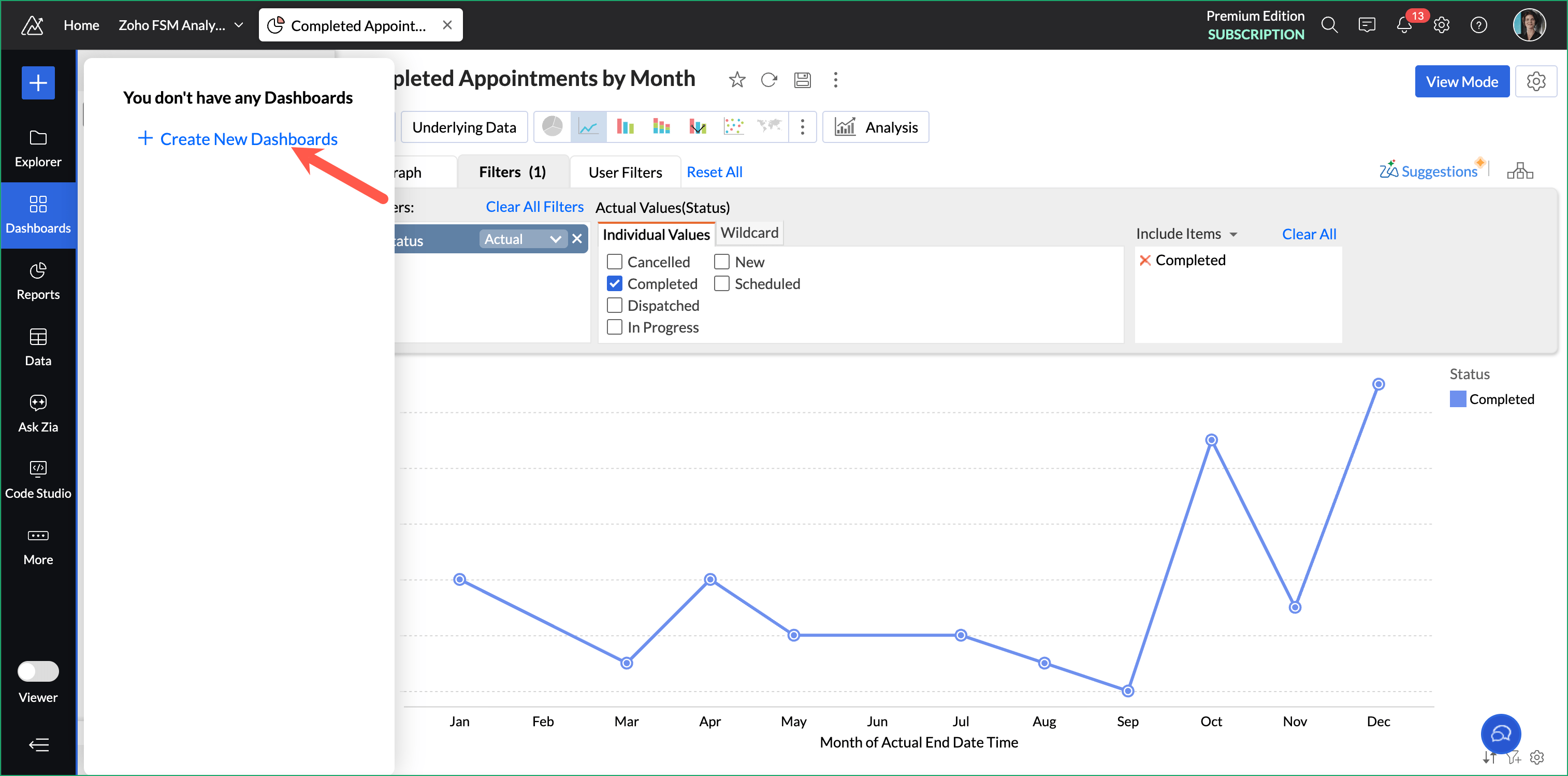Choose the stacked bar chart icon
The height and width of the screenshot is (776, 1568).
point(661,127)
